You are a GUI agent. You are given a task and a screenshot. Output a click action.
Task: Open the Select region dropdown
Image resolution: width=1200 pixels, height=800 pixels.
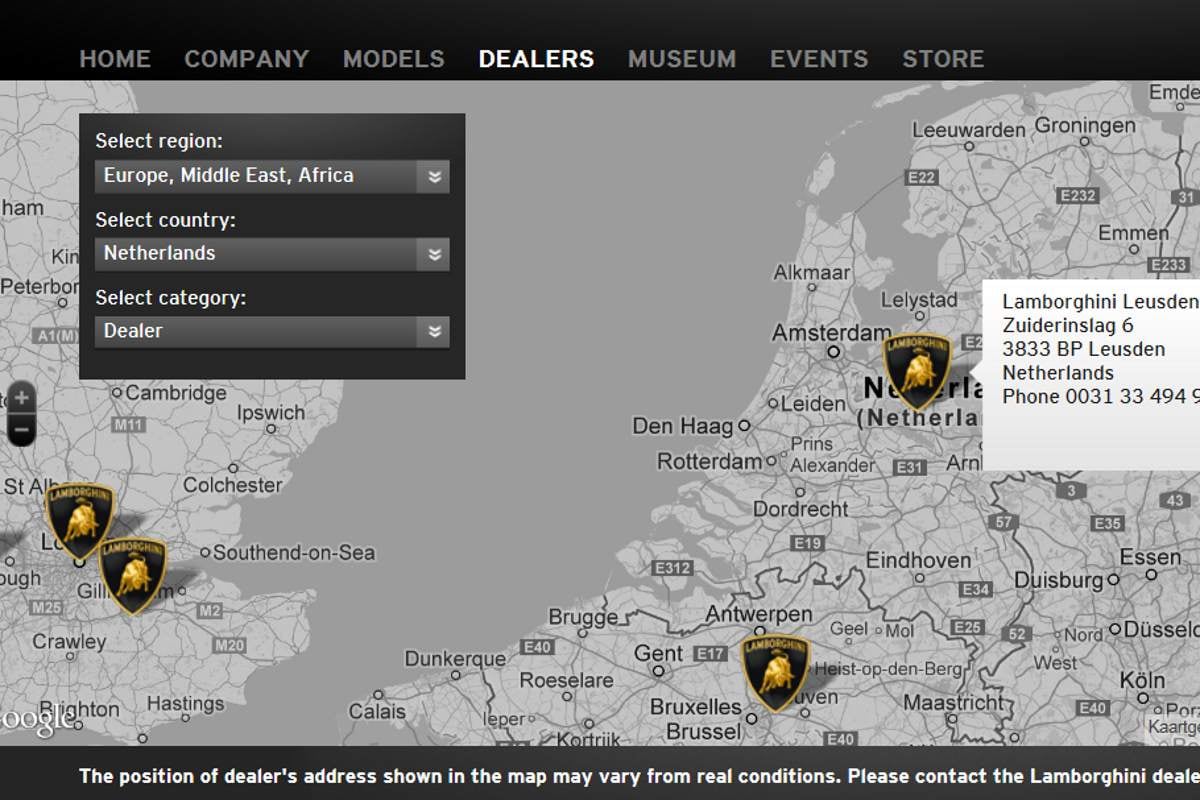coord(272,176)
